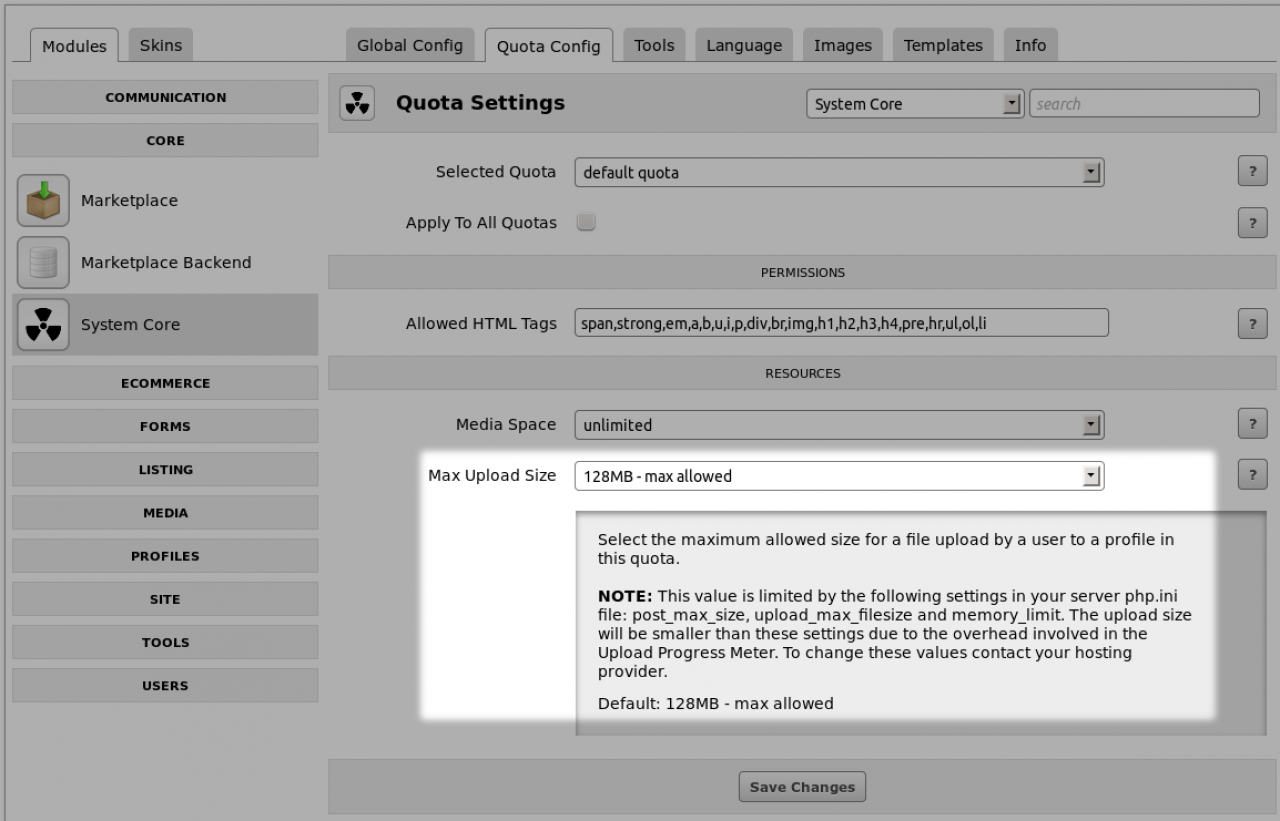Switch to the Global Config tab
The image size is (1280, 821).
pos(410,45)
